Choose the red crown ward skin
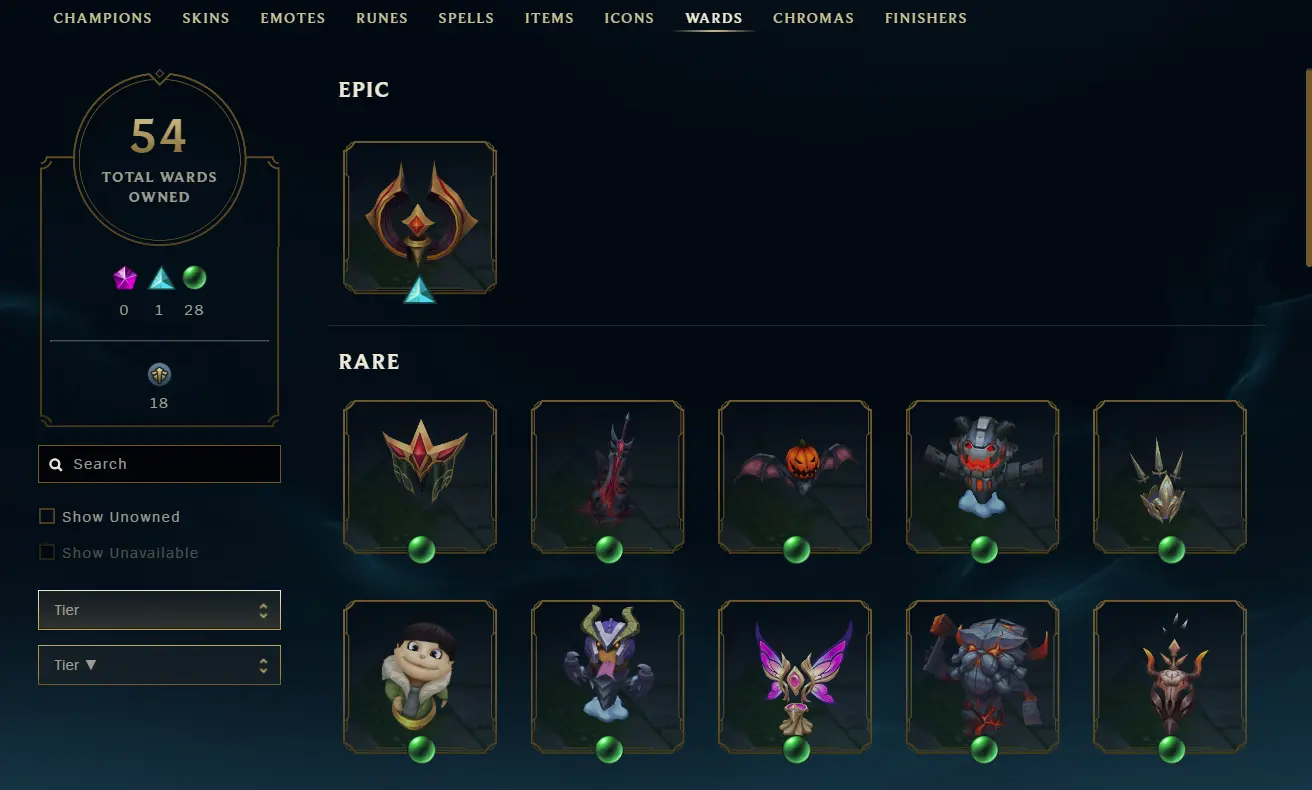Screen dimensions: 1312x790 [x=420, y=477]
